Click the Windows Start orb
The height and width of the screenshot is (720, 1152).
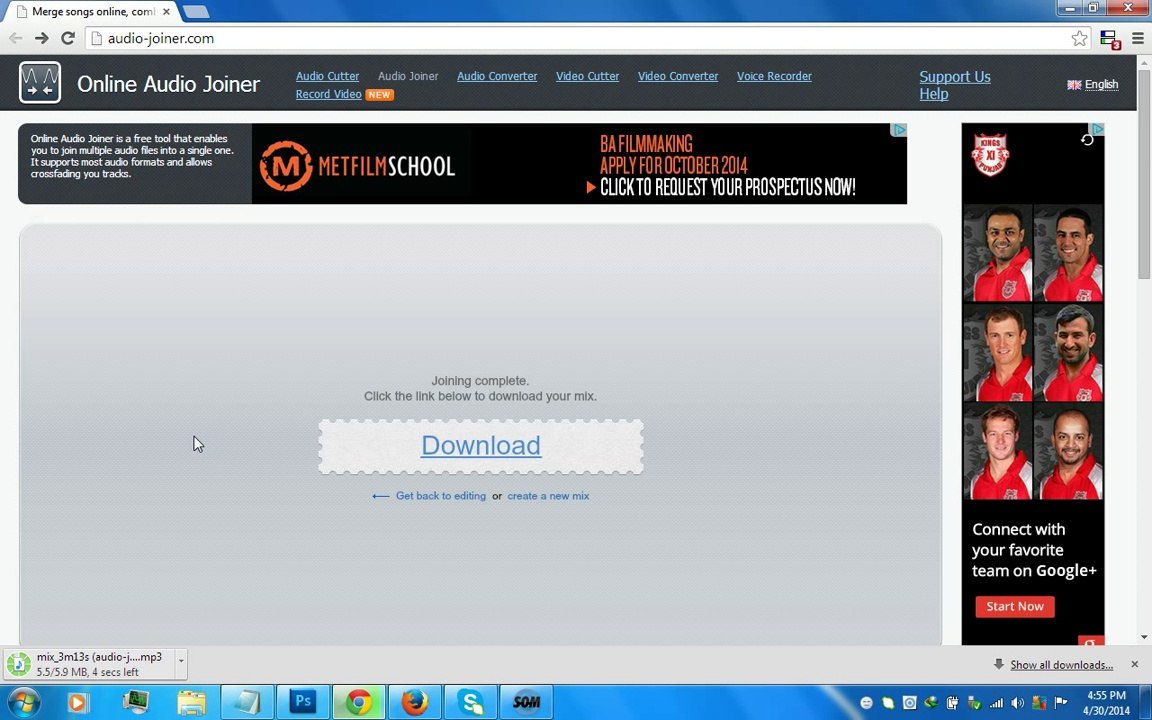click(x=22, y=702)
